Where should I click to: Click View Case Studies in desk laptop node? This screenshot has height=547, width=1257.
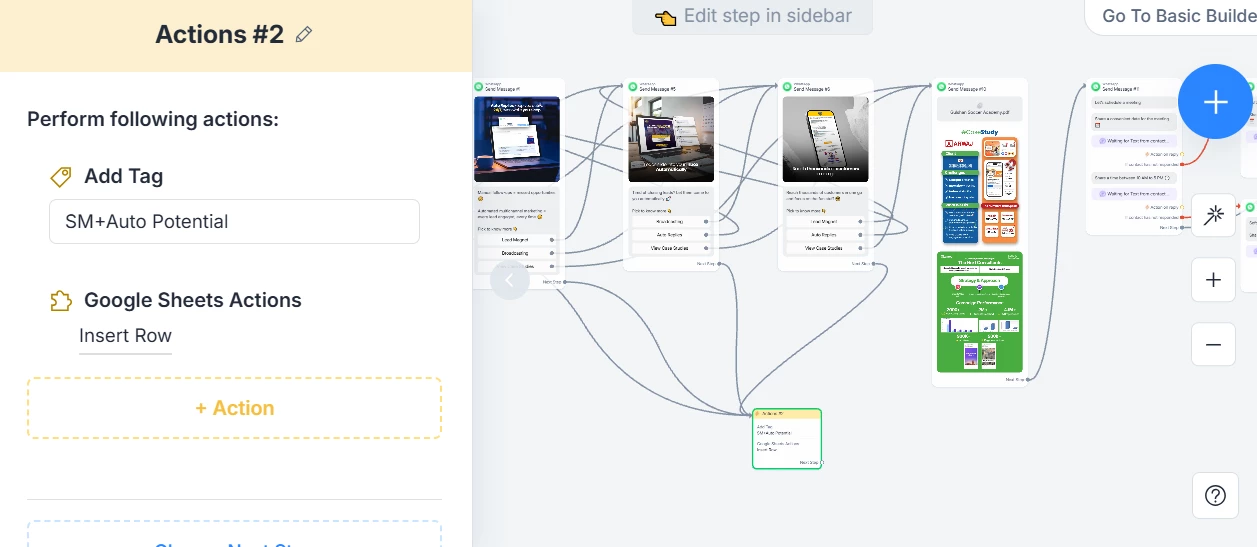click(x=670, y=248)
